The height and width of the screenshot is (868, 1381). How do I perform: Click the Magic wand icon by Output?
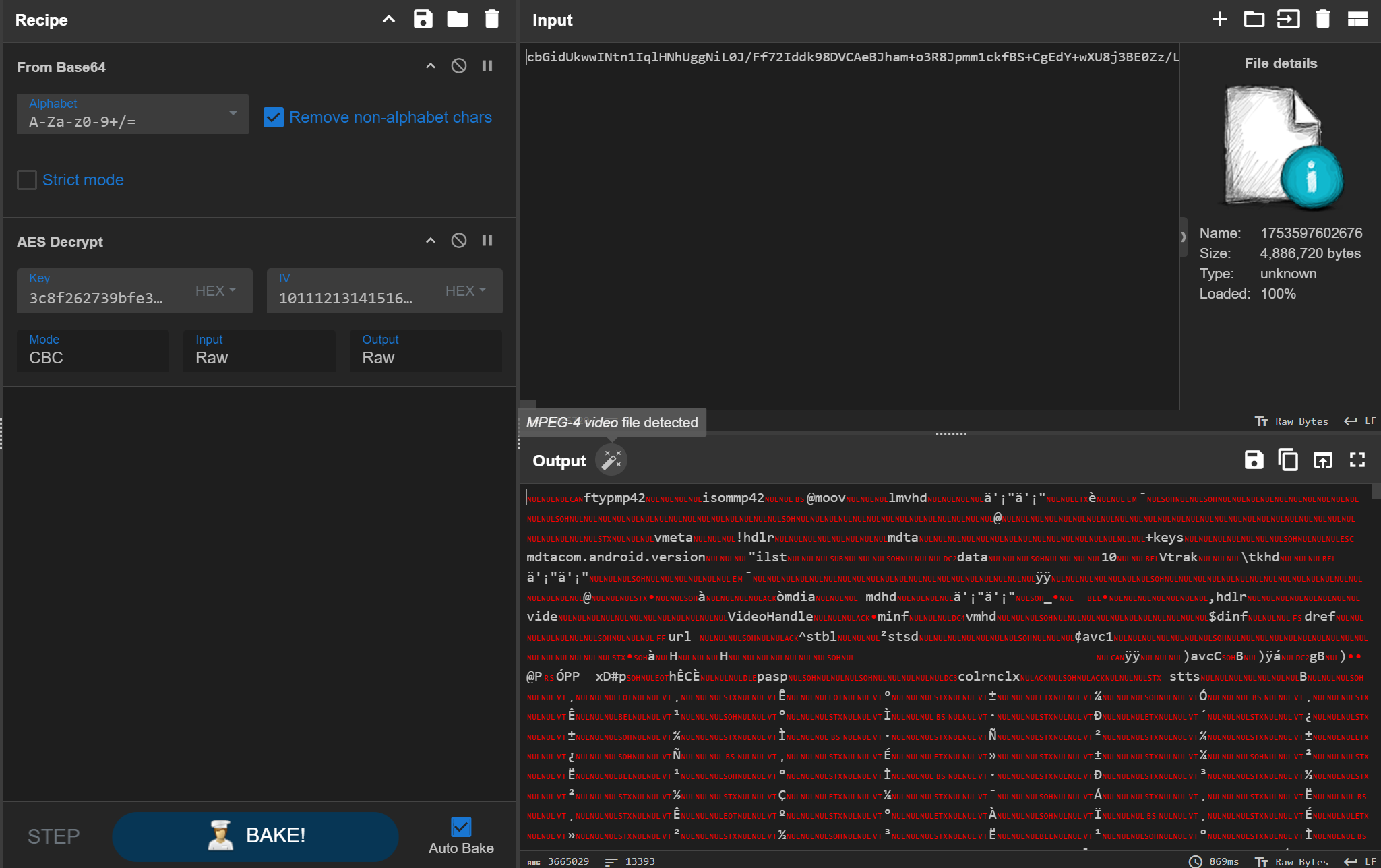tap(611, 460)
